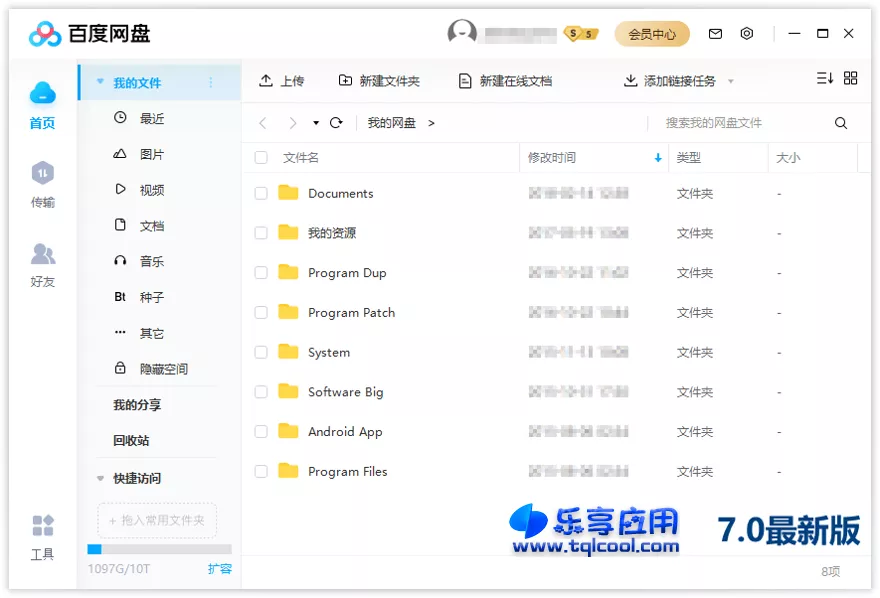Sort by the 文件名 column header
The height and width of the screenshot is (598, 880).
(300, 158)
